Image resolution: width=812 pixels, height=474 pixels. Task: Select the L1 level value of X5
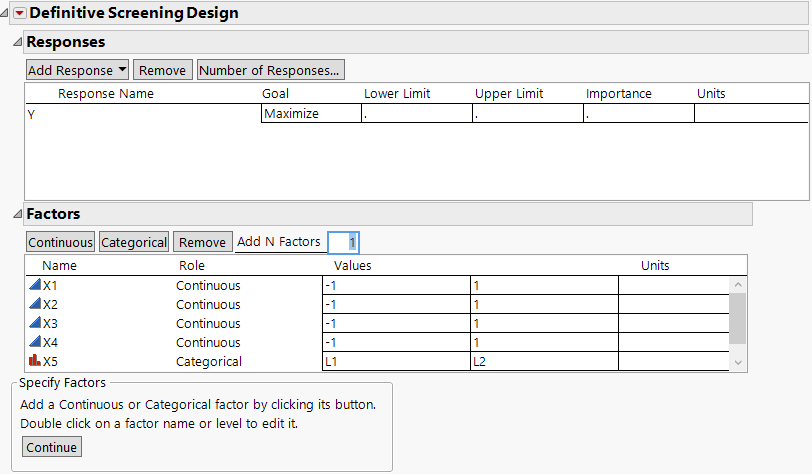(395, 361)
